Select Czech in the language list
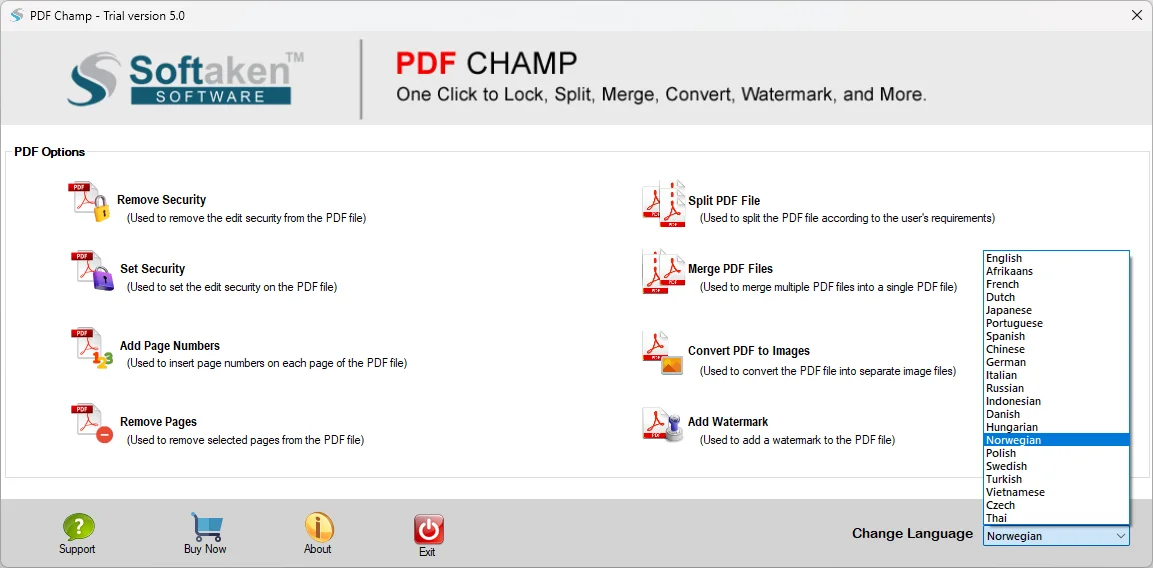 (x=1056, y=505)
